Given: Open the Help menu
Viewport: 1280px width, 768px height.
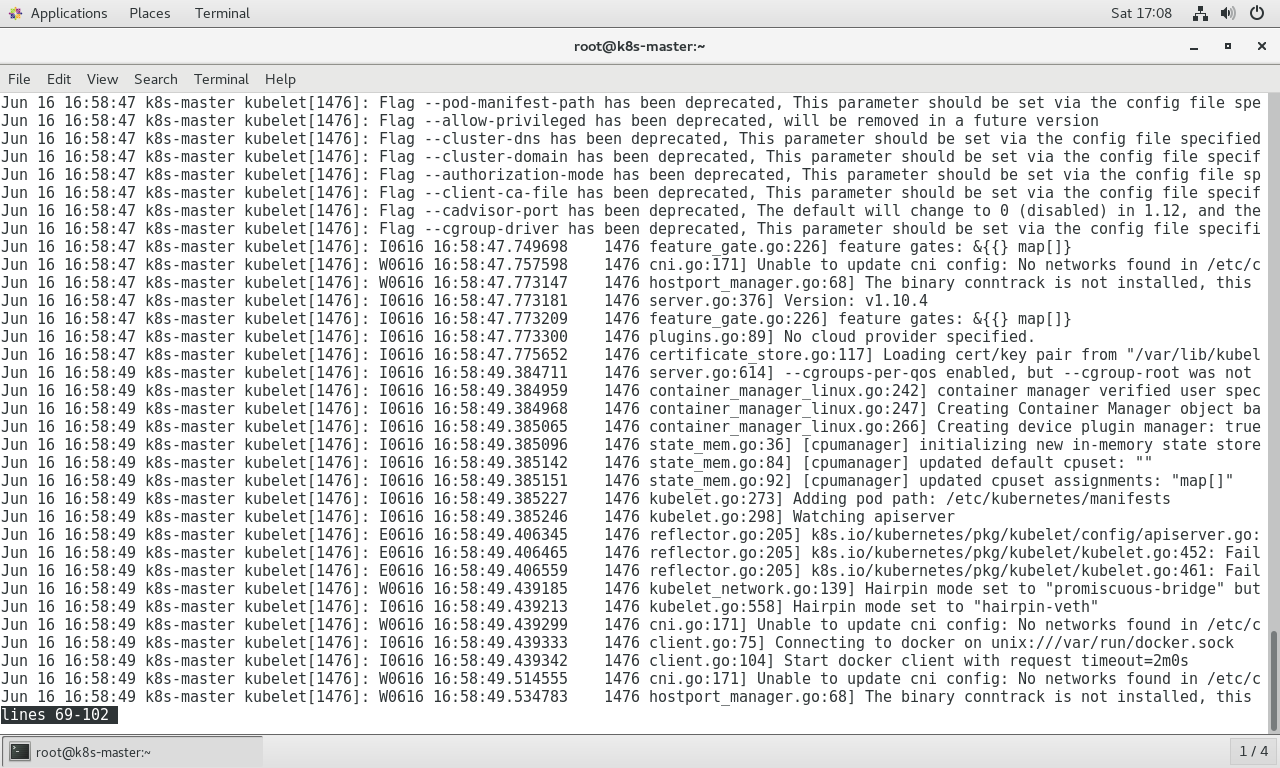Looking at the screenshot, I should [x=280, y=79].
